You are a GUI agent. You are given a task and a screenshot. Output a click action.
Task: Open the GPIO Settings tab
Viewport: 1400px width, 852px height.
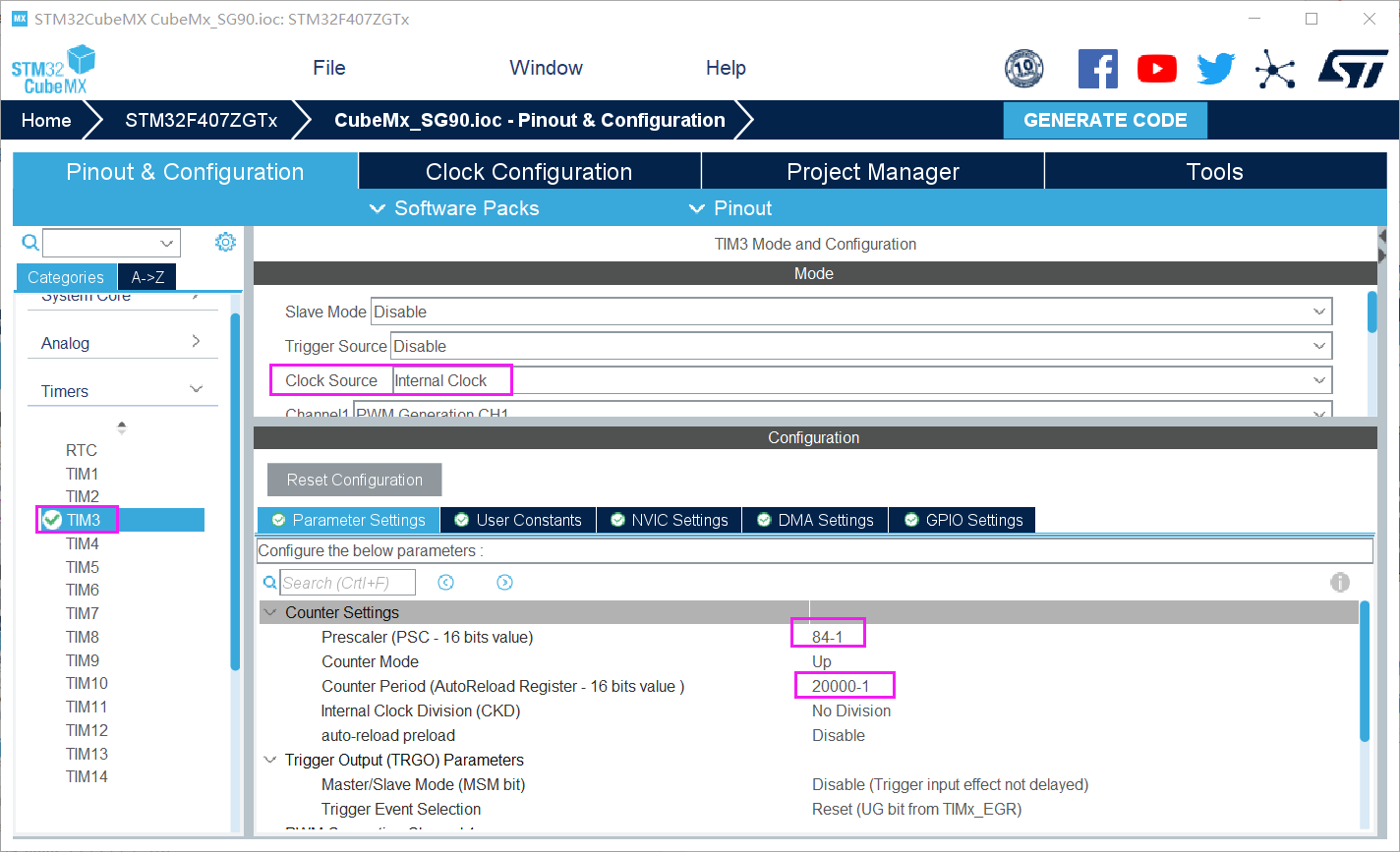pyautogui.click(x=962, y=520)
